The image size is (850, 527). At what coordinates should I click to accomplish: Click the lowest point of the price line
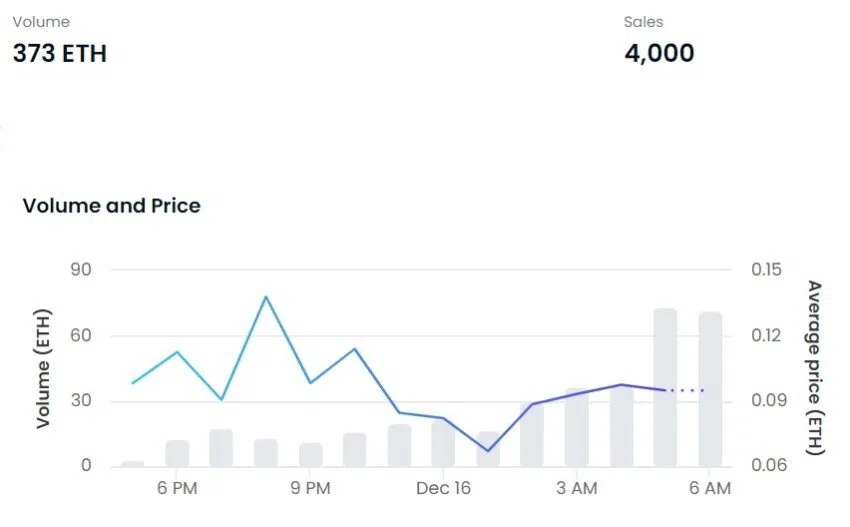(x=488, y=451)
